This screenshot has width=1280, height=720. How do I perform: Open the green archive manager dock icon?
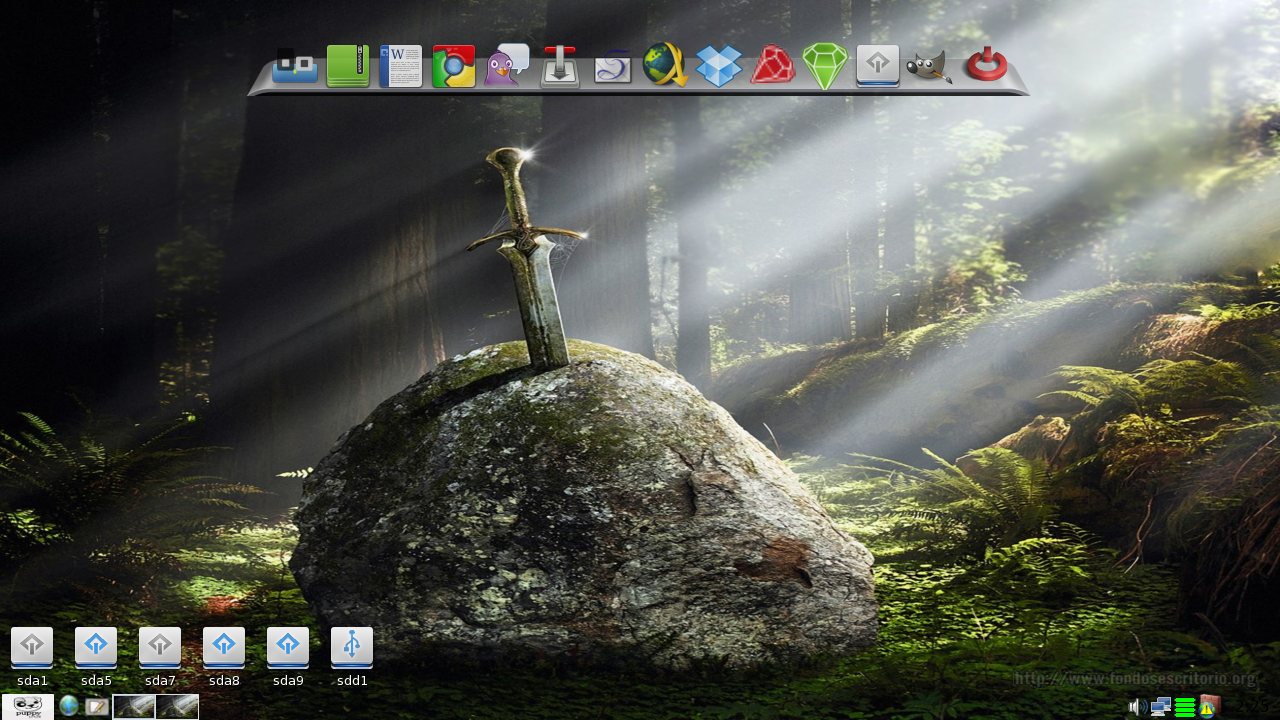[x=347, y=65]
